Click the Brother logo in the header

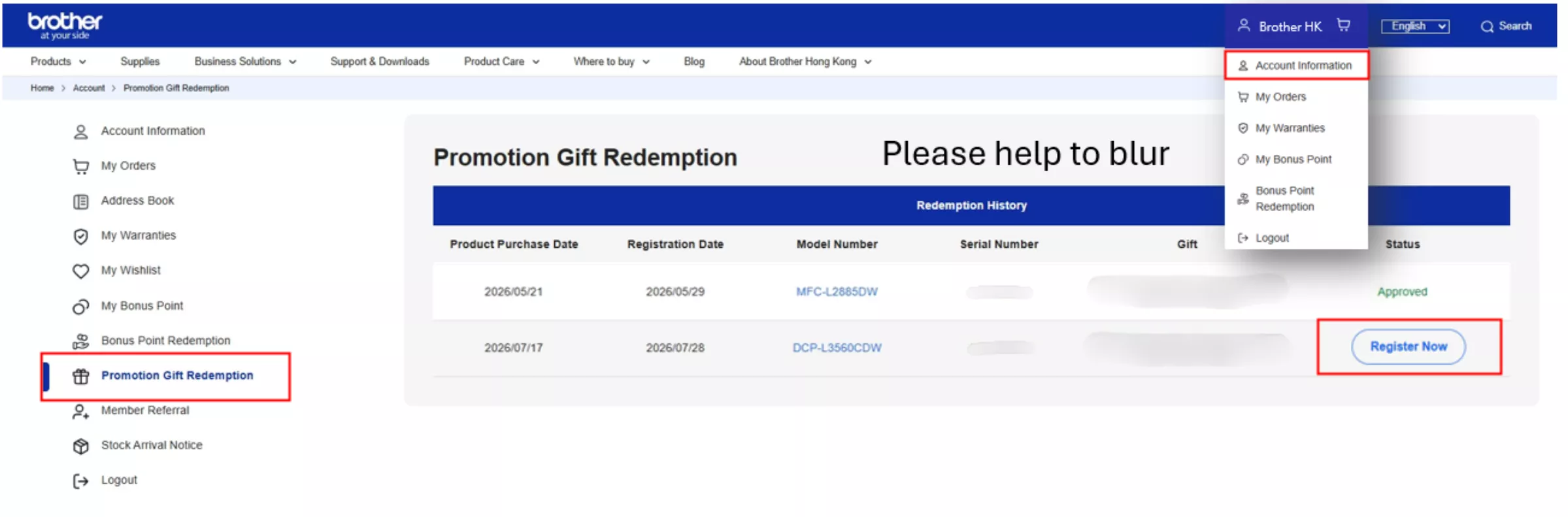tap(65, 25)
